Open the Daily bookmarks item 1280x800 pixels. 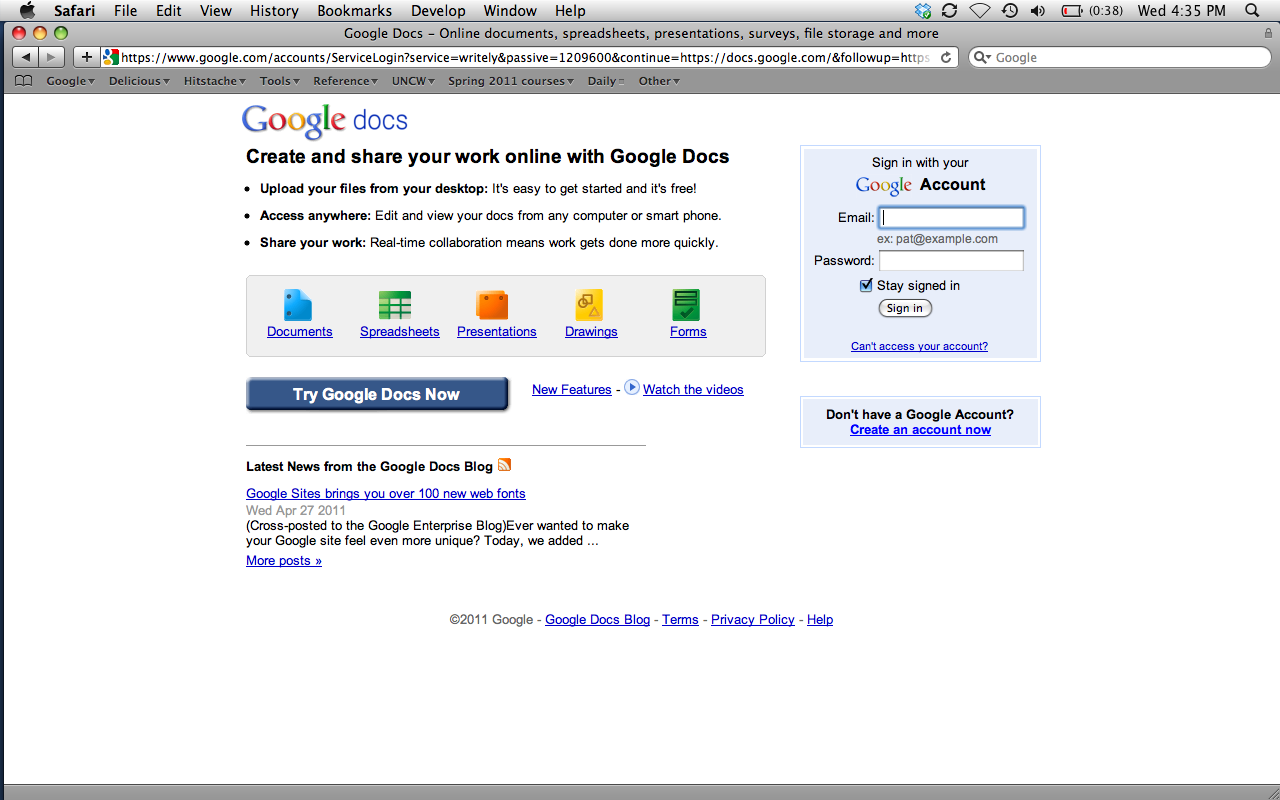pos(606,81)
